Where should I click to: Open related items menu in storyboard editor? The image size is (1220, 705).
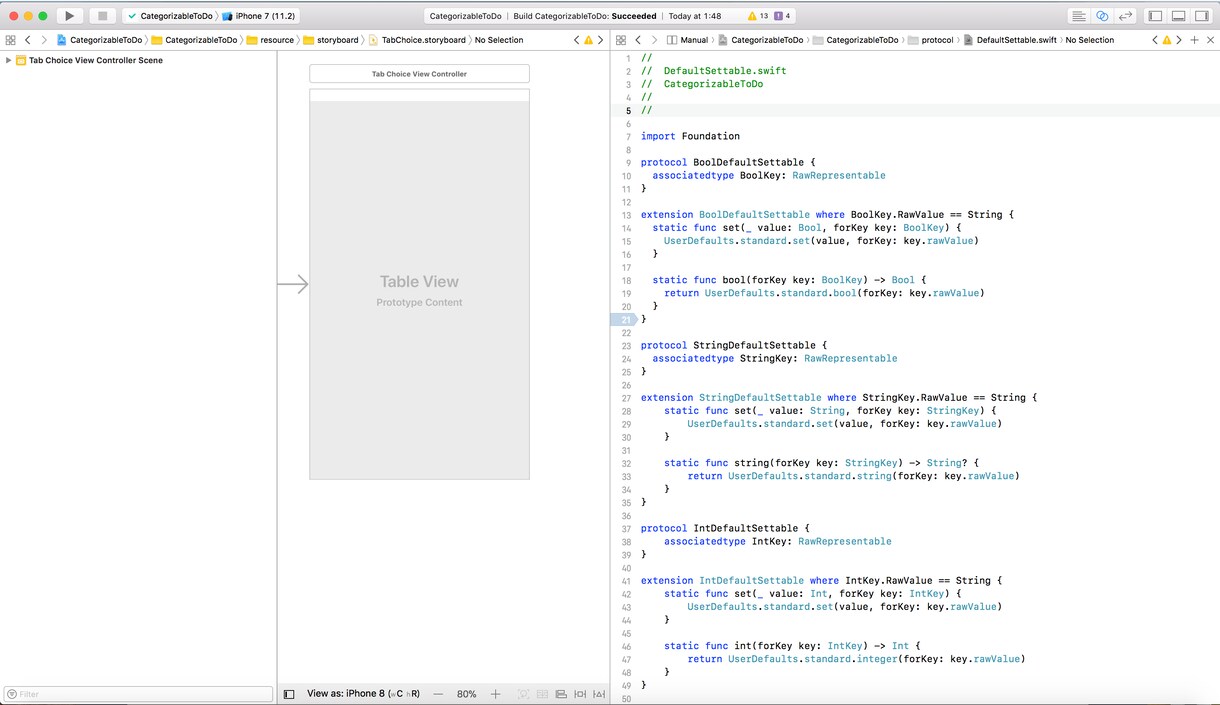pyautogui.click(x=10, y=40)
